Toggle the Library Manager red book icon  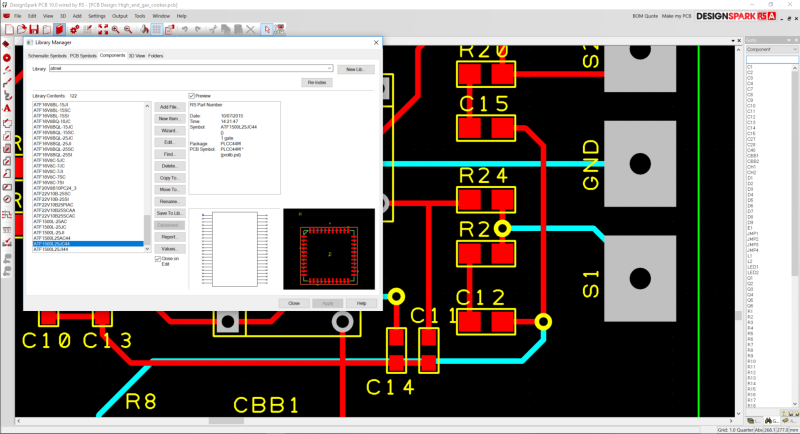tap(59, 30)
